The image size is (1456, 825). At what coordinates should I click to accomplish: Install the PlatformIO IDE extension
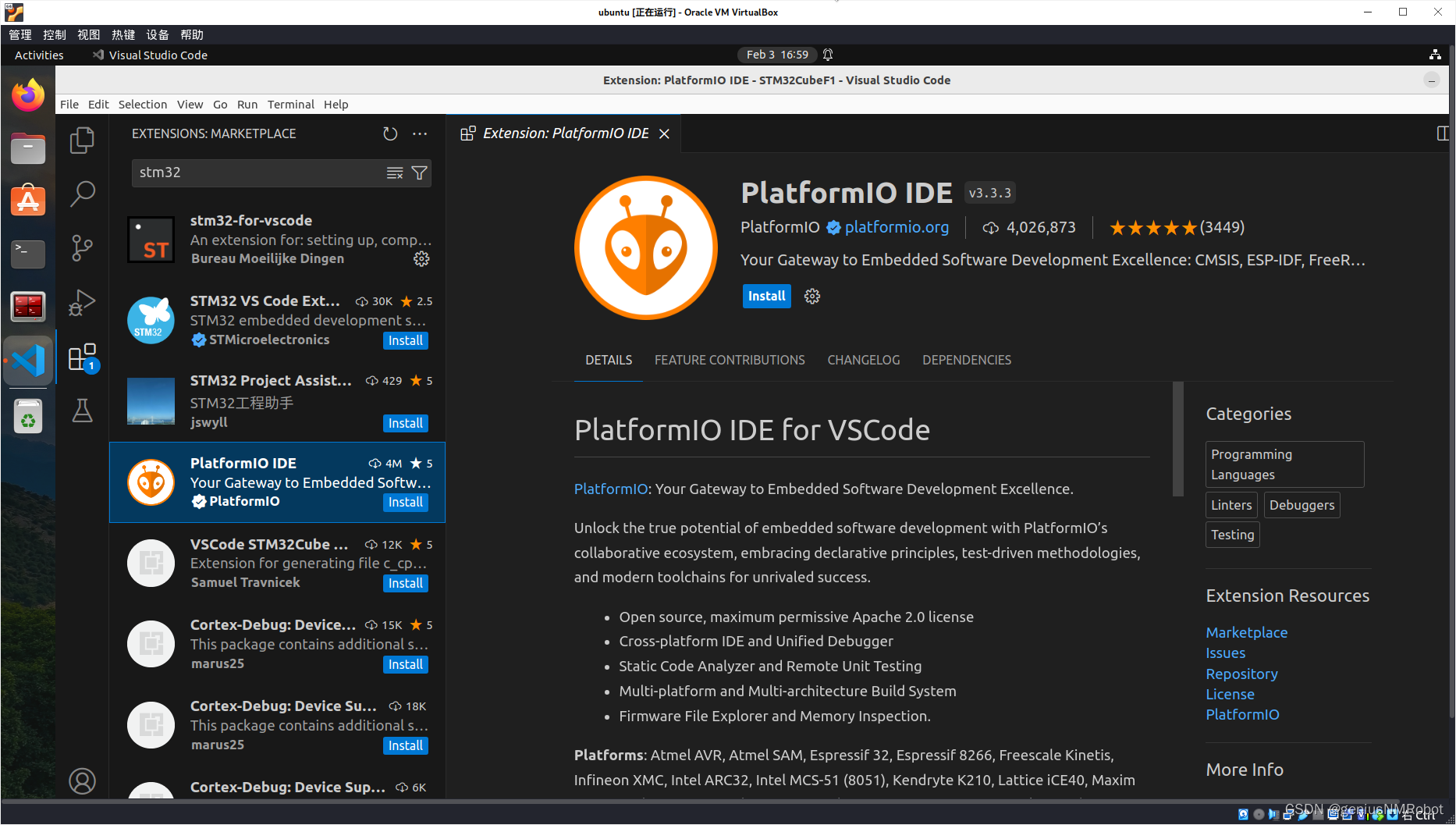pos(765,296)
